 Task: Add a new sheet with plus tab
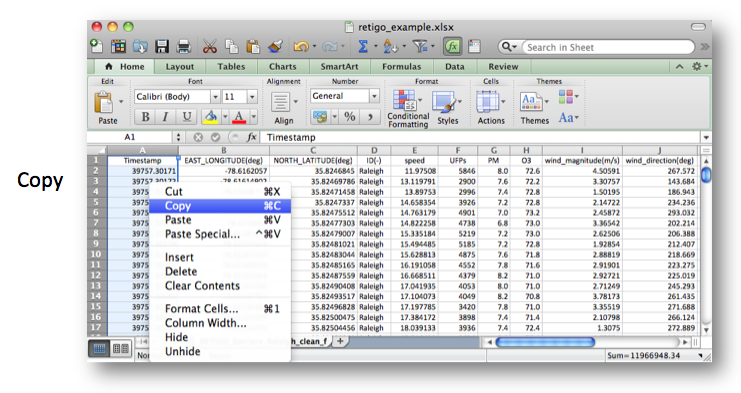[x=340, y=341]
